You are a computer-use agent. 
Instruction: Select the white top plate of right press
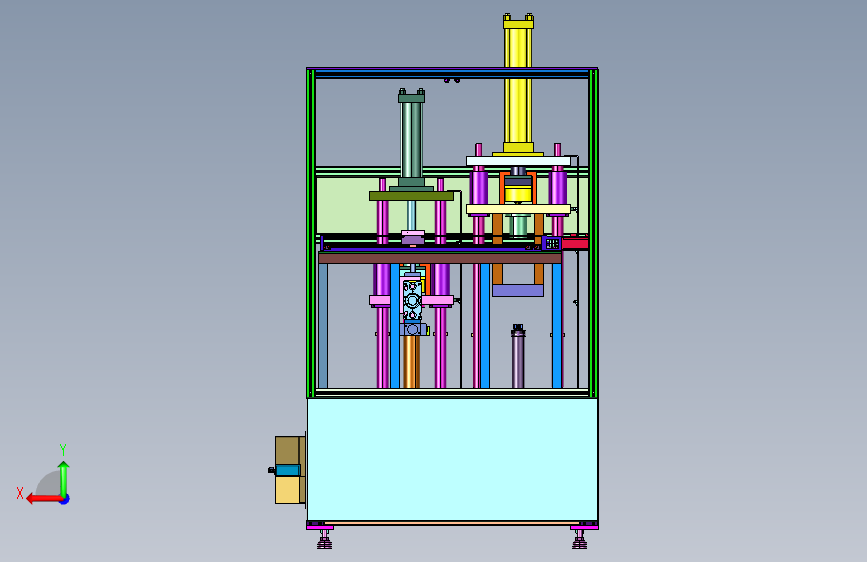click(x=518, y=161)
